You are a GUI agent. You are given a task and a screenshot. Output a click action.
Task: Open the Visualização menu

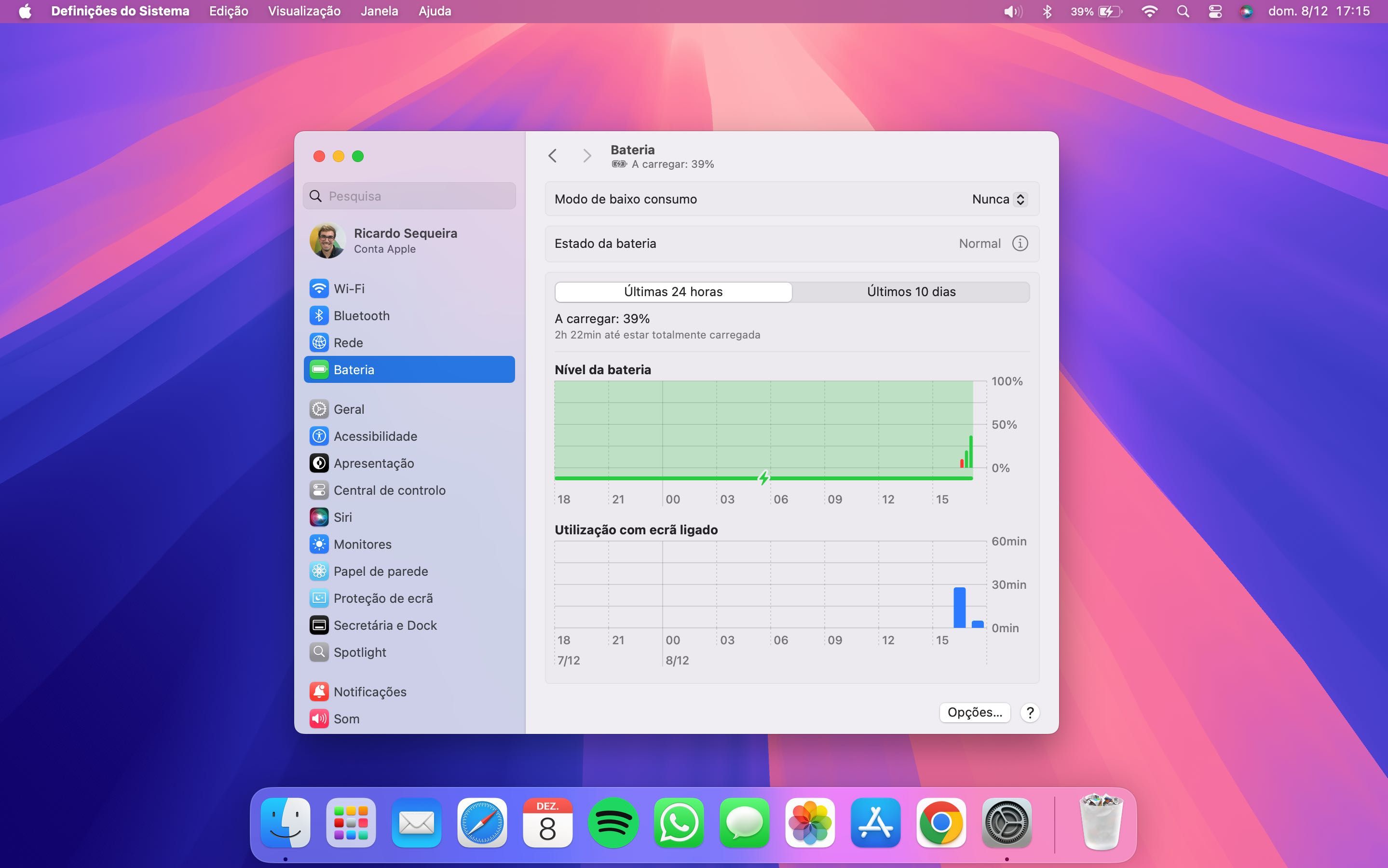point(304,11)
